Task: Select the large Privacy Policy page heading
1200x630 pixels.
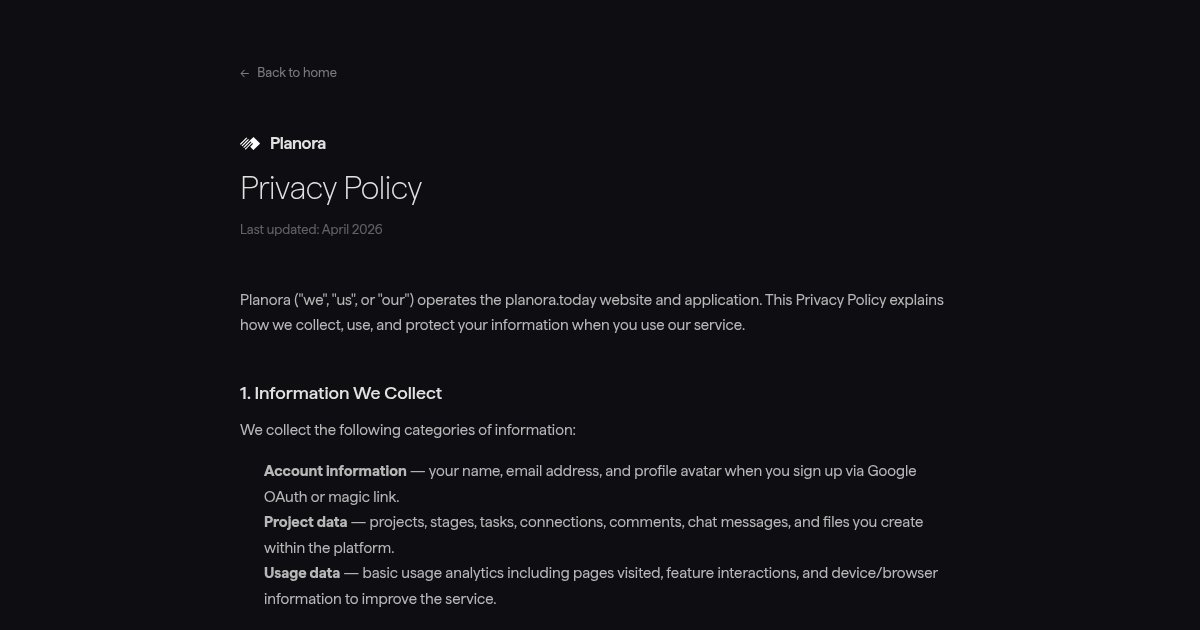Action: click(331, 188)
